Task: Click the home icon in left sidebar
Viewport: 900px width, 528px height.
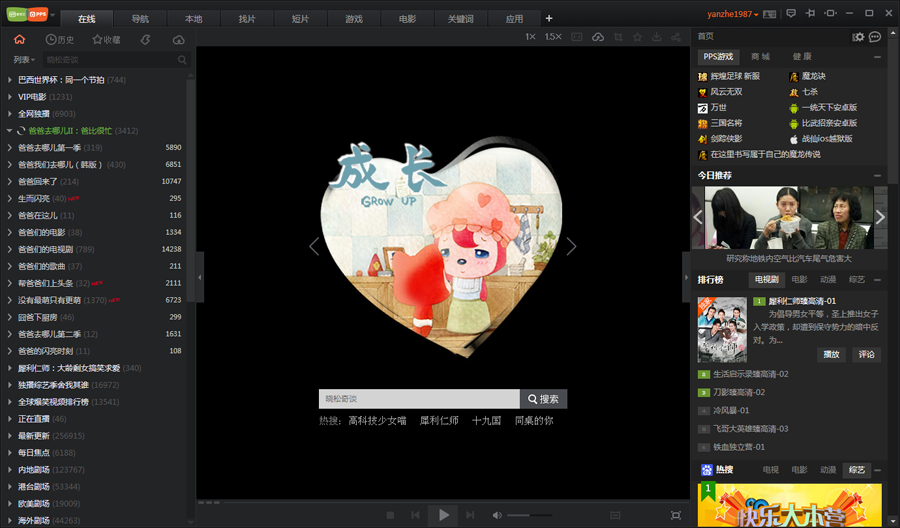Action: coord(19,39)
